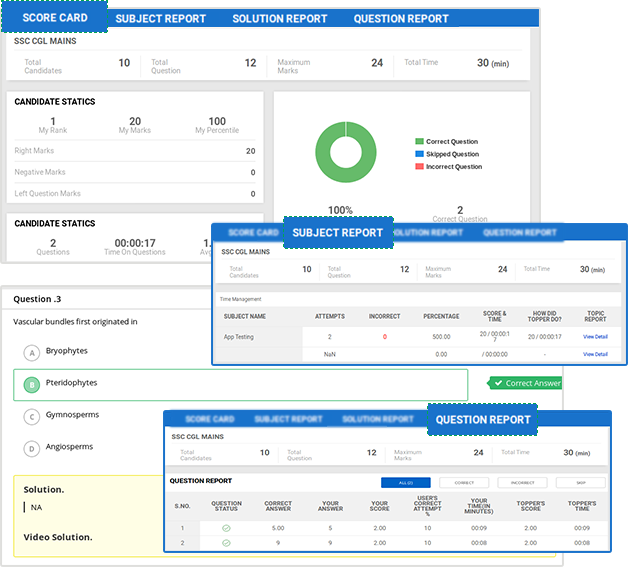Filter question report by INCORRECT button

(x=522, y=483)
